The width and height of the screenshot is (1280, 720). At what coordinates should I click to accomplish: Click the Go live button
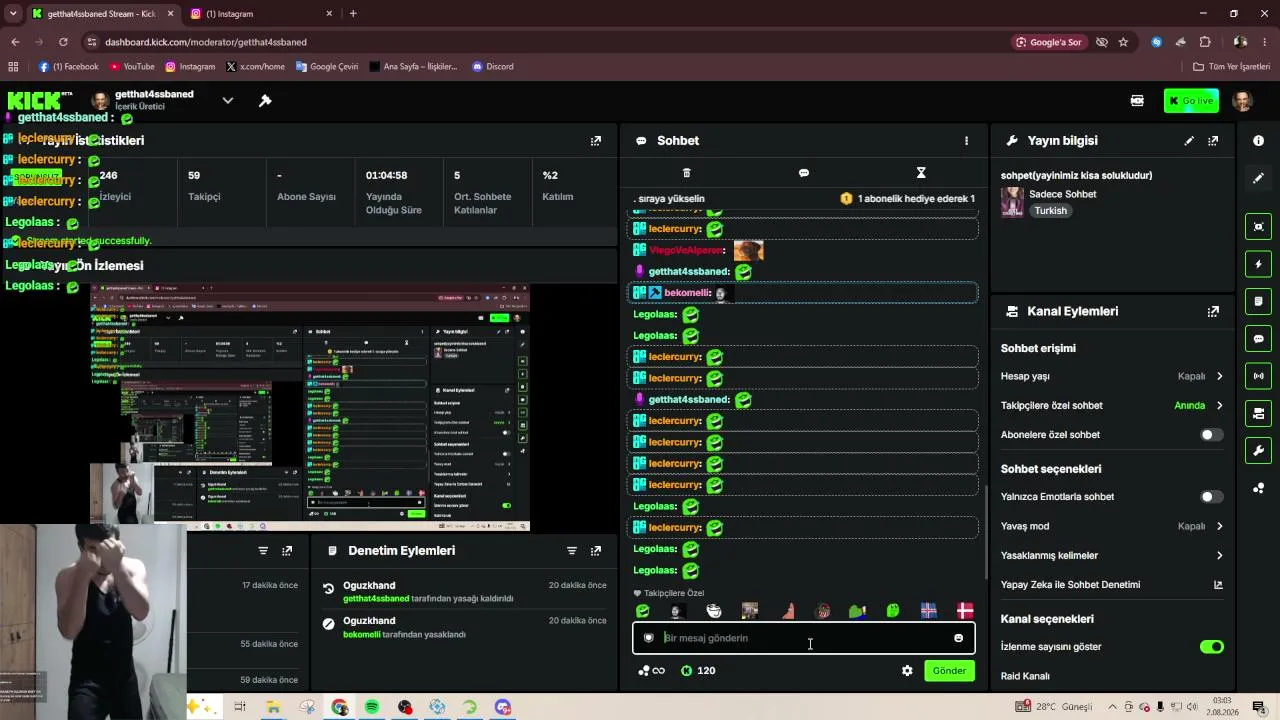point(1191,101)
